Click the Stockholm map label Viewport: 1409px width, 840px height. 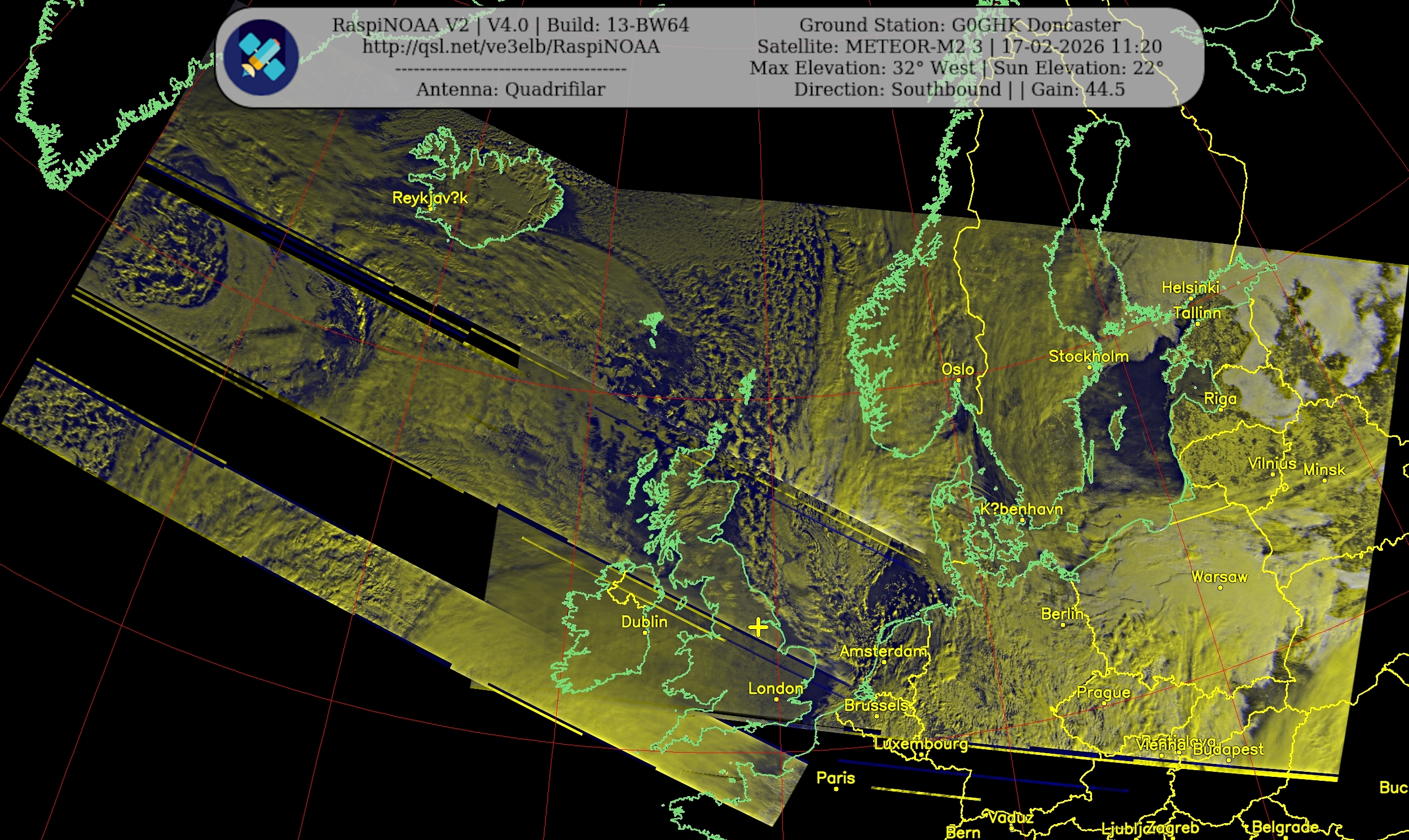[1088, 356]
